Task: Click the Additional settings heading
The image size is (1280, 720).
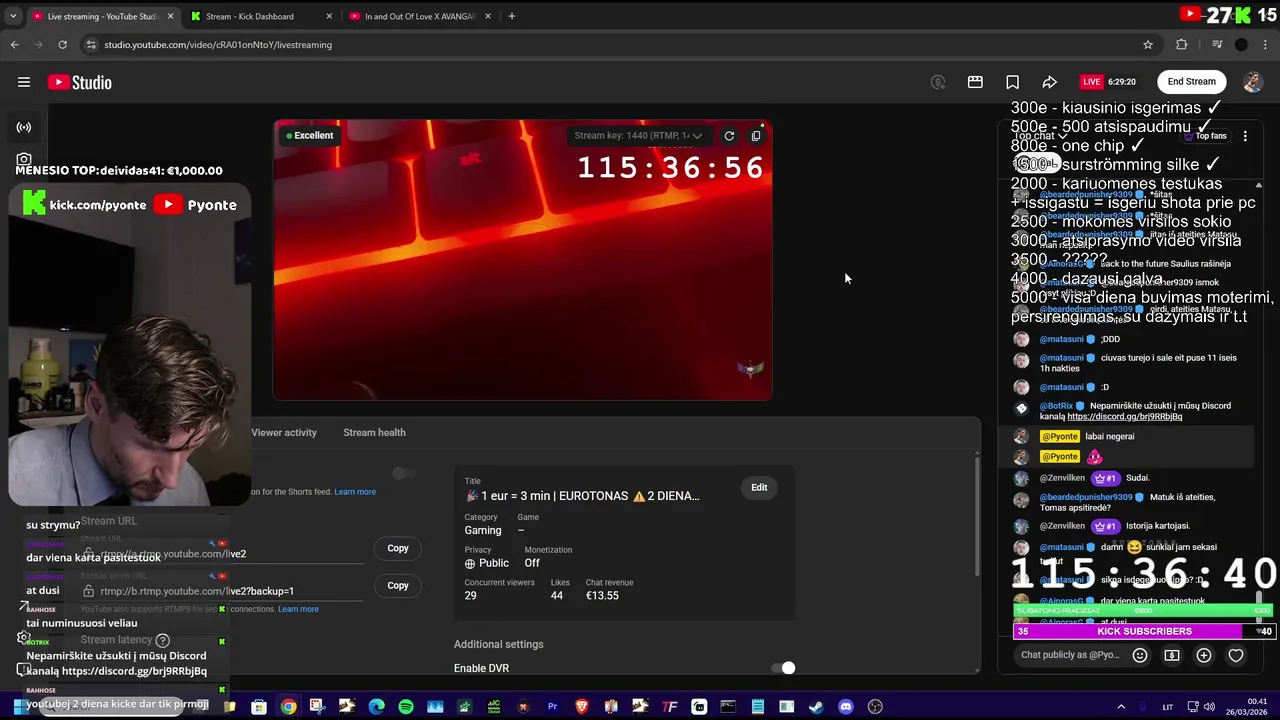Action: [x=499, y=644]
